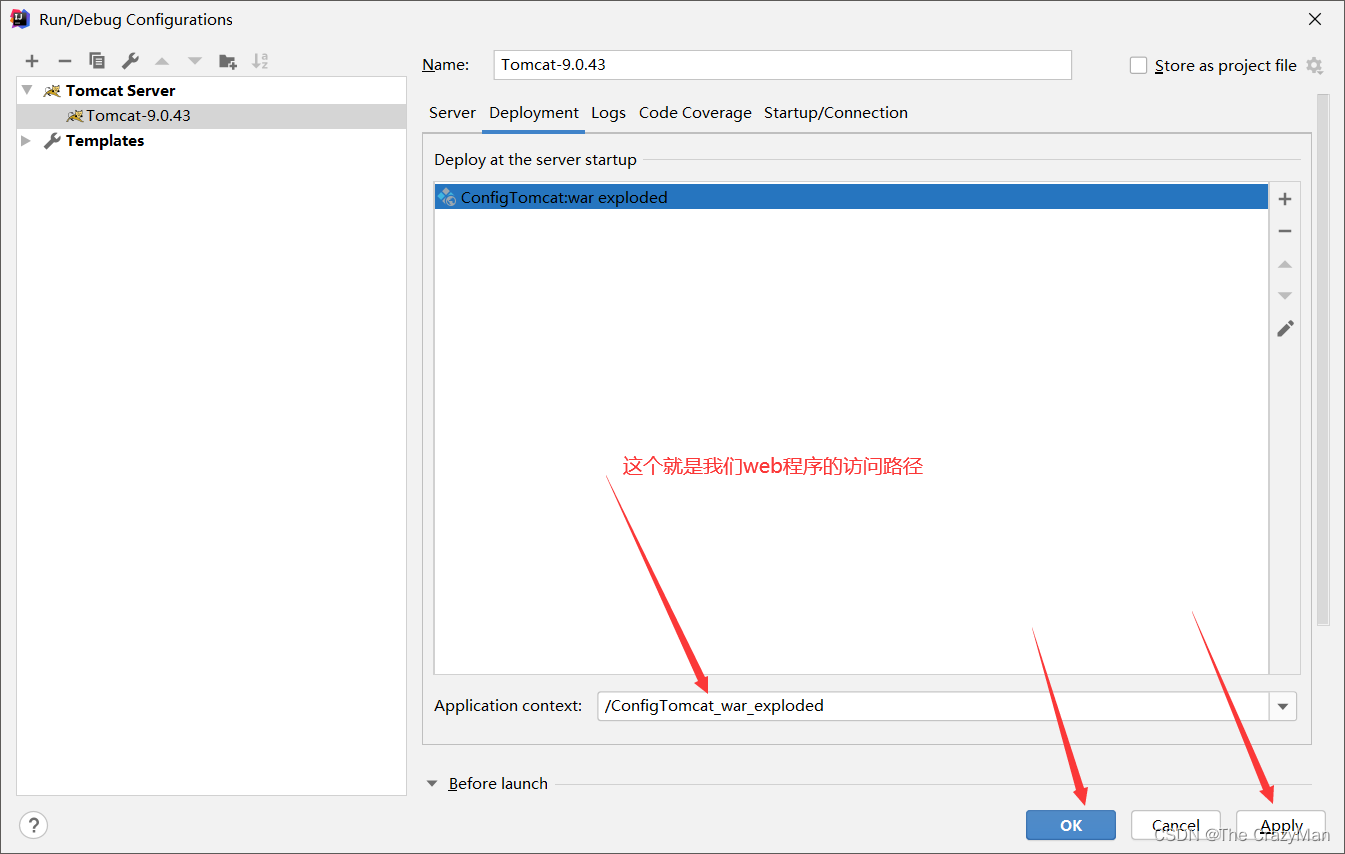Image resolution: width=1345 pixels, height=854 pixels.
Task: Open the edit templates wrench icon
Action: (130, 61)
